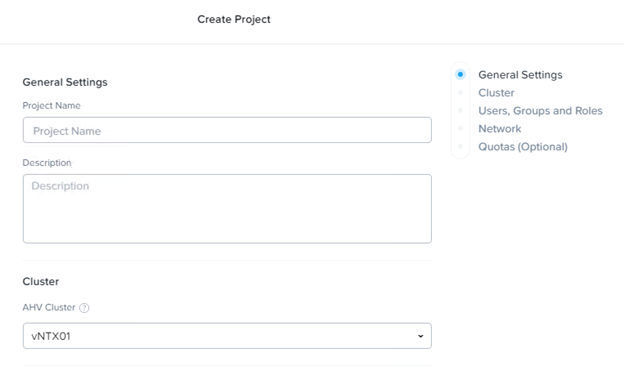This screenshot has height=366, width=624.
Task: Click the General Settings section heading
Action: 65,82
